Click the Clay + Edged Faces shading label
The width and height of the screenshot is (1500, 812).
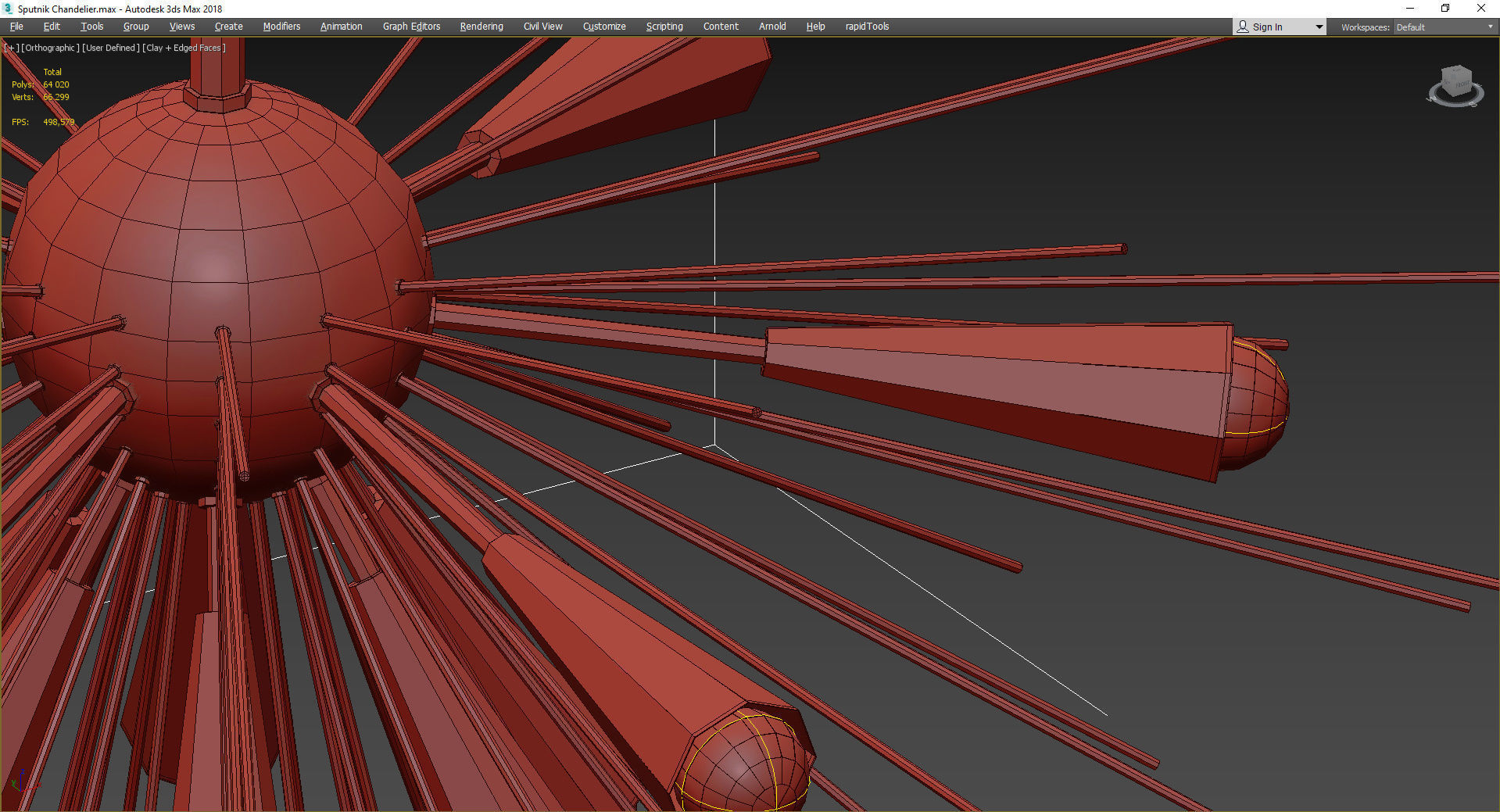click(x=184, y=48)
